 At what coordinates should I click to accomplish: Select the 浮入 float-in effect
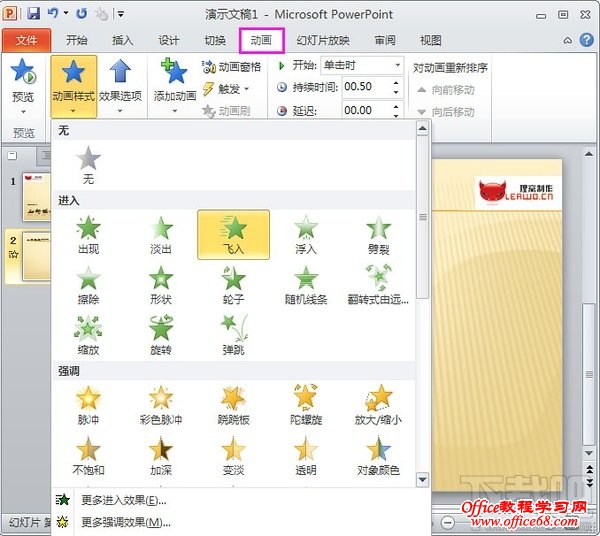pos(306,235)
